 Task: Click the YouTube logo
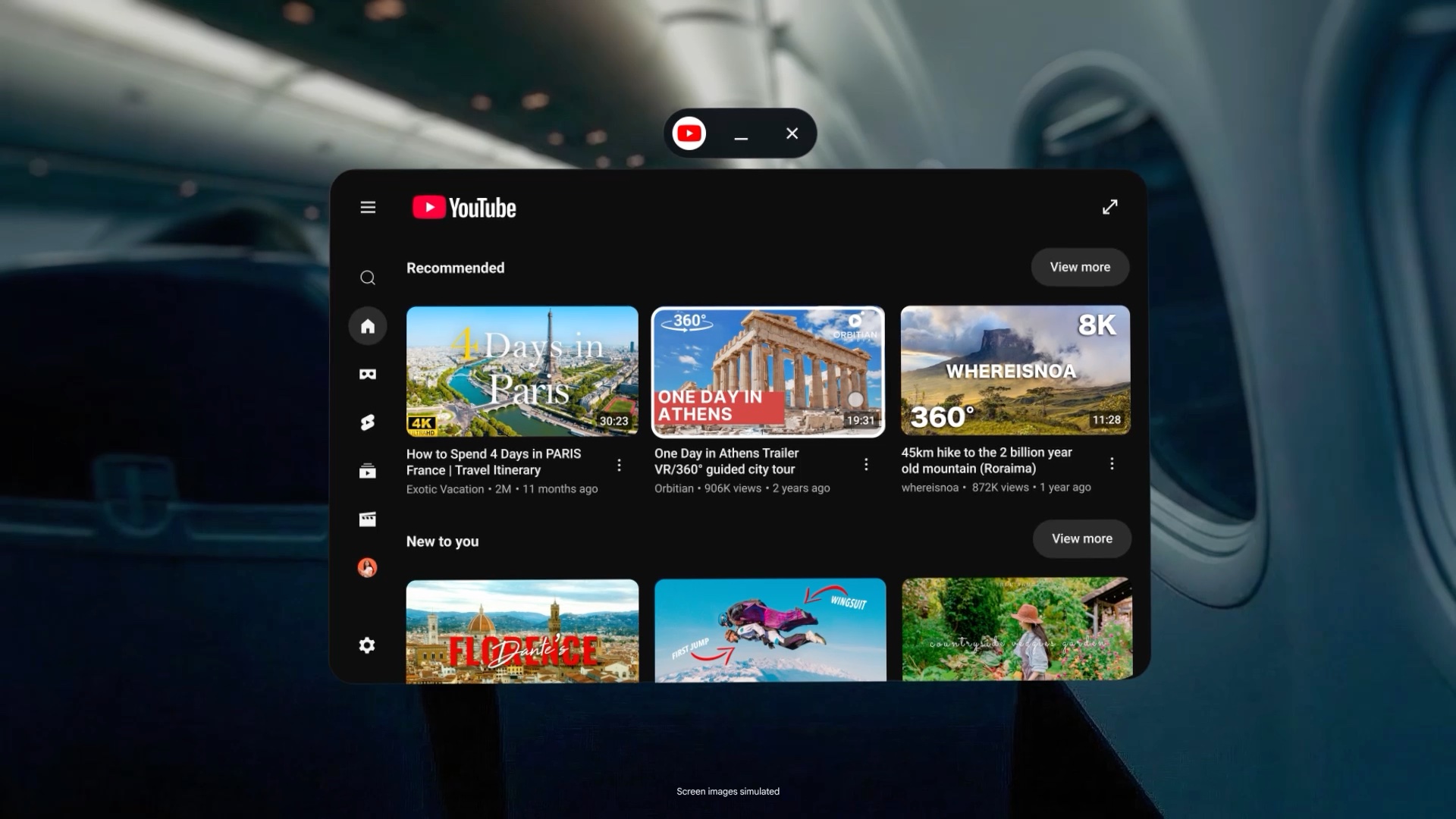(463, 207)
